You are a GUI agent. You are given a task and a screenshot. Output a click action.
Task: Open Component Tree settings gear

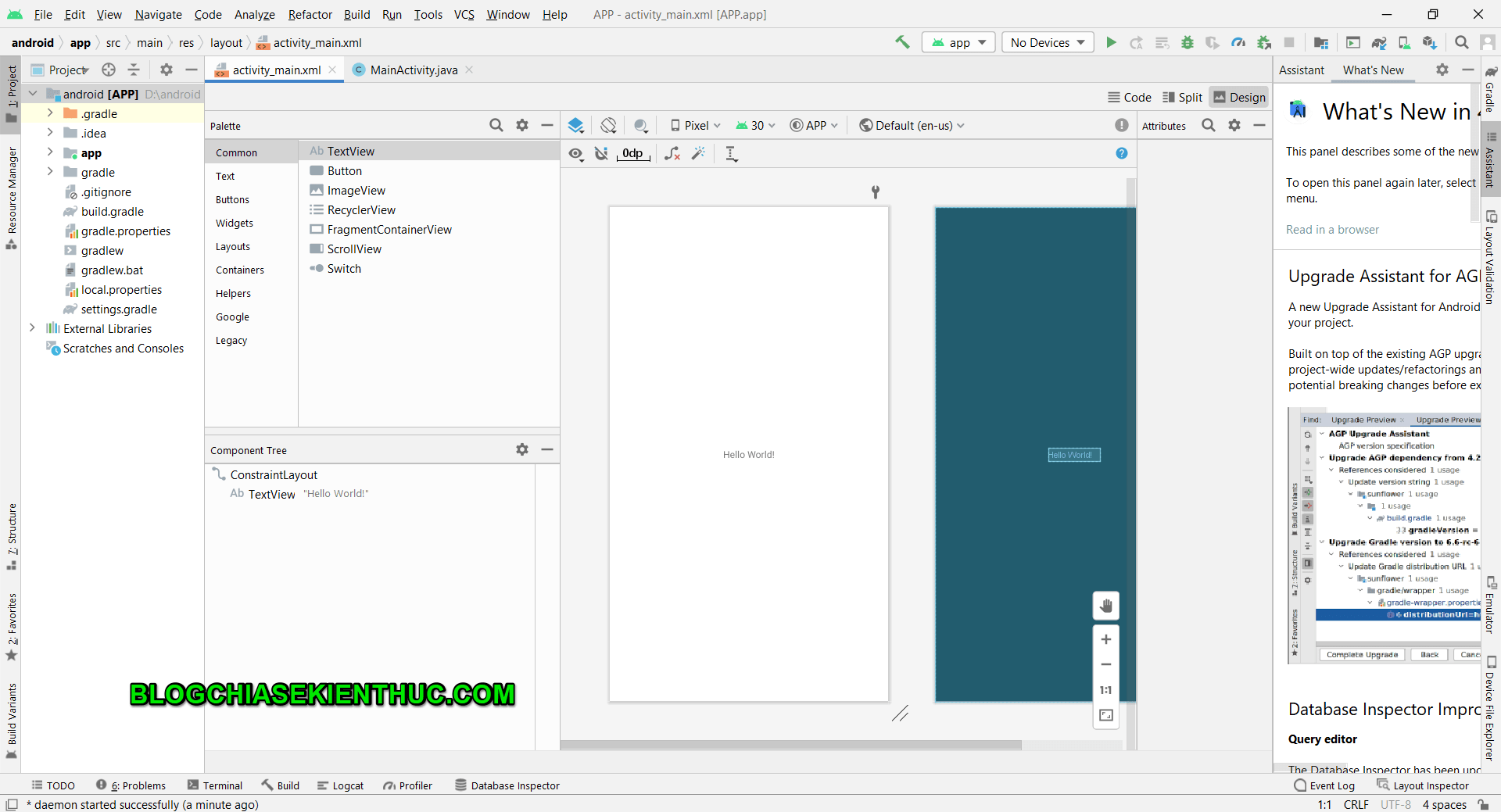point(522,449)
